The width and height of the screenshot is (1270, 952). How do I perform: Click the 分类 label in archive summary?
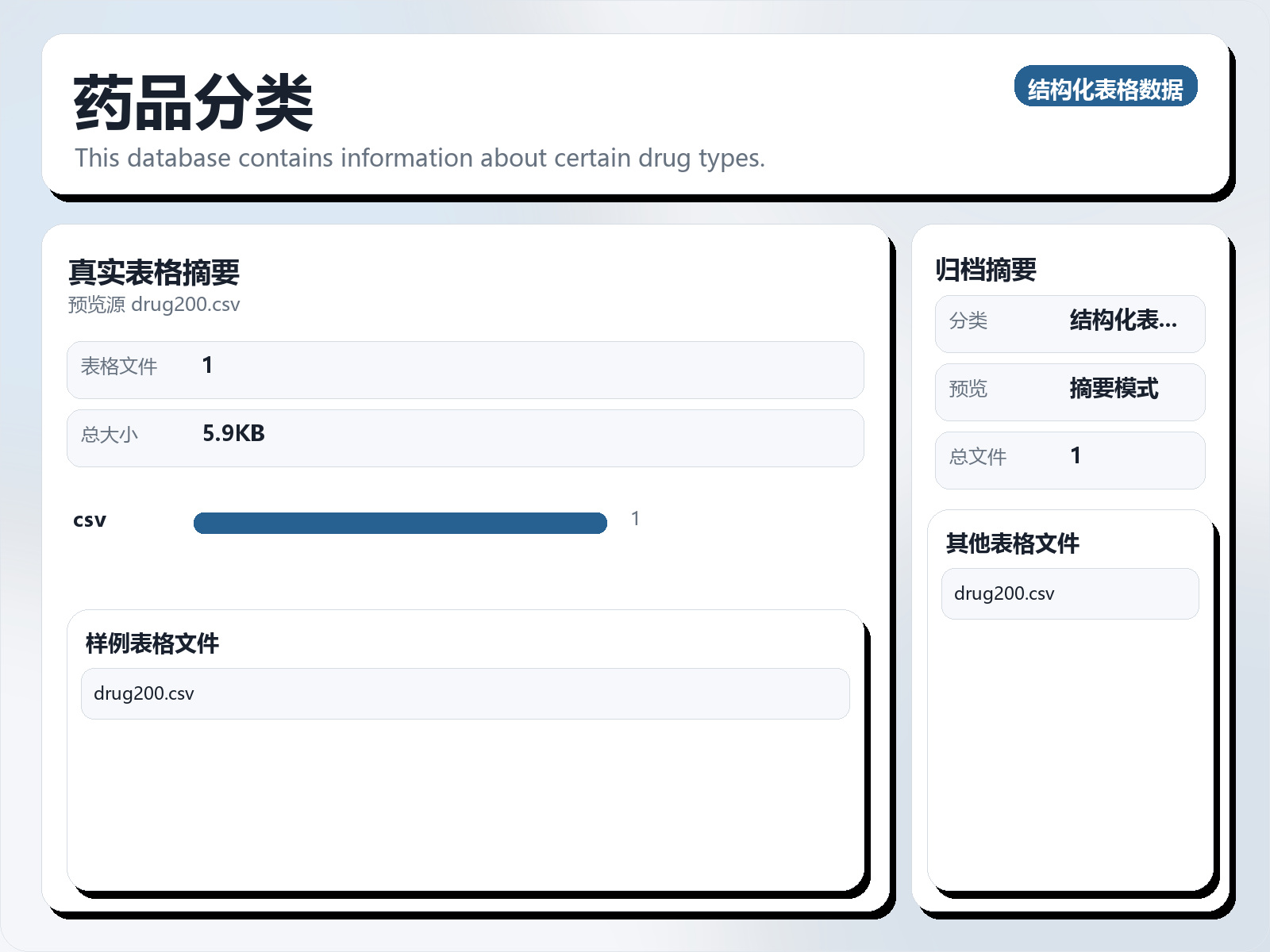[x=968, y=321]
